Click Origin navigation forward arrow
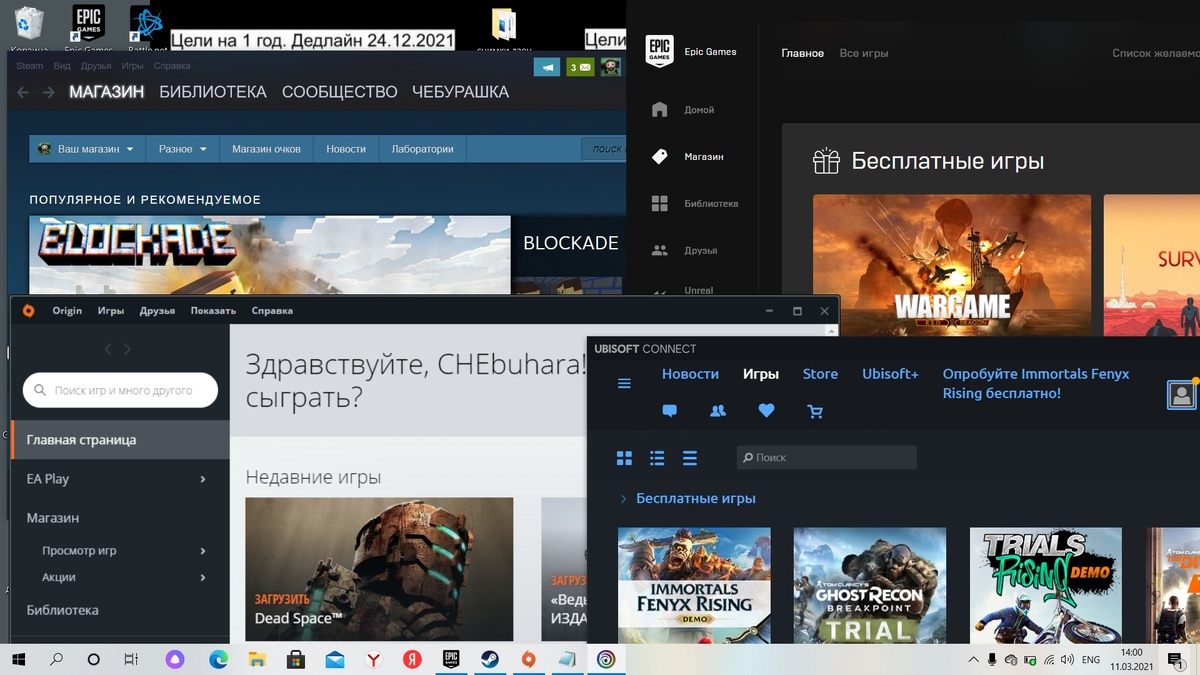 pos(127,349)
